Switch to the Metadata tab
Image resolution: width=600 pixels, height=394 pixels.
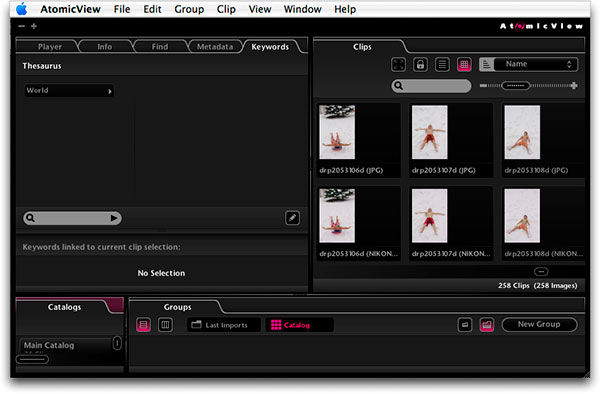(x=215, y=47)
